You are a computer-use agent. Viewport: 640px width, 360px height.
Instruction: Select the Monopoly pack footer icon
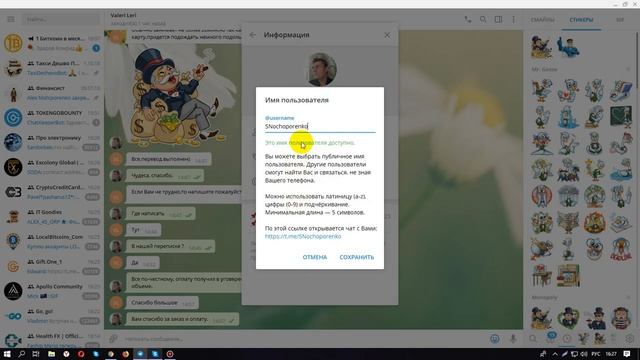coord(600,338)
